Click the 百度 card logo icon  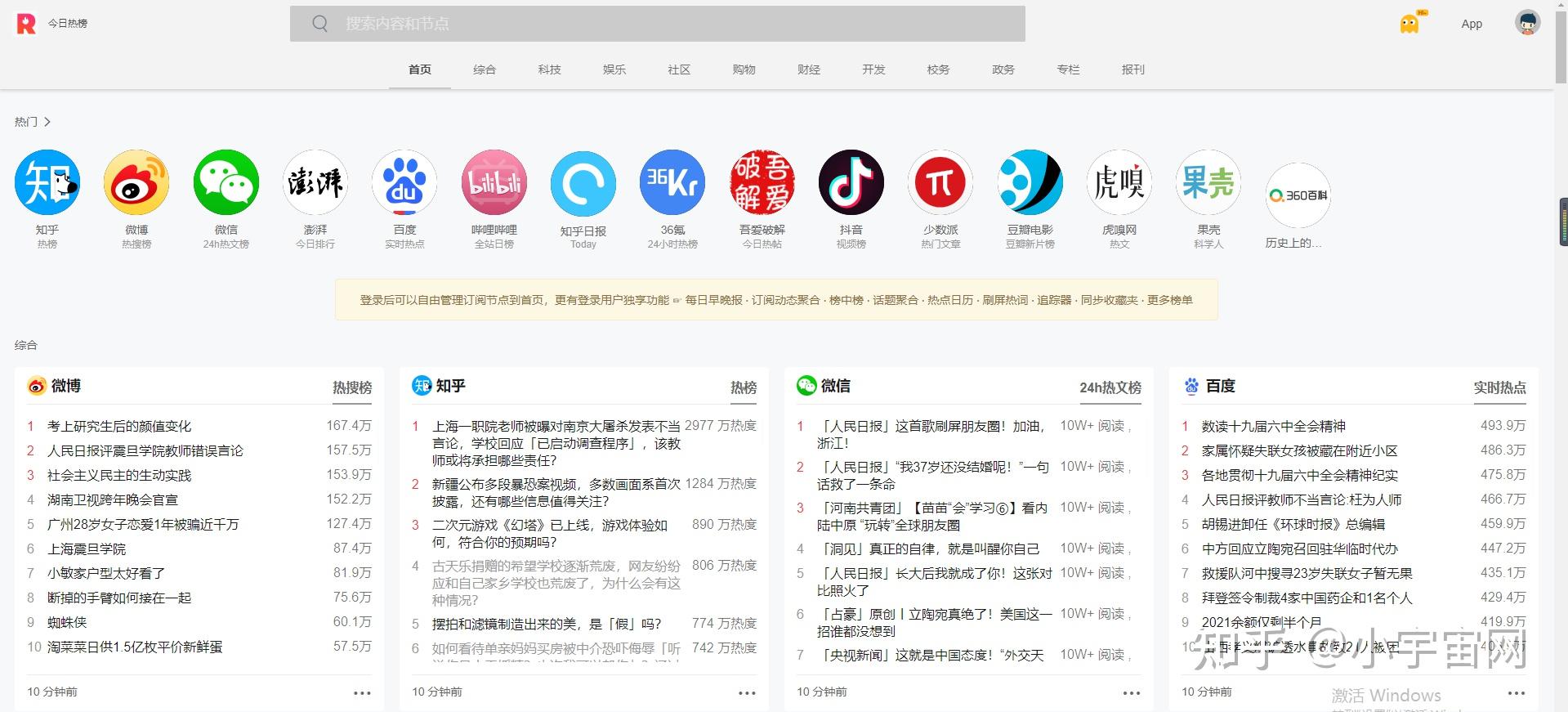click(1191, 386)
